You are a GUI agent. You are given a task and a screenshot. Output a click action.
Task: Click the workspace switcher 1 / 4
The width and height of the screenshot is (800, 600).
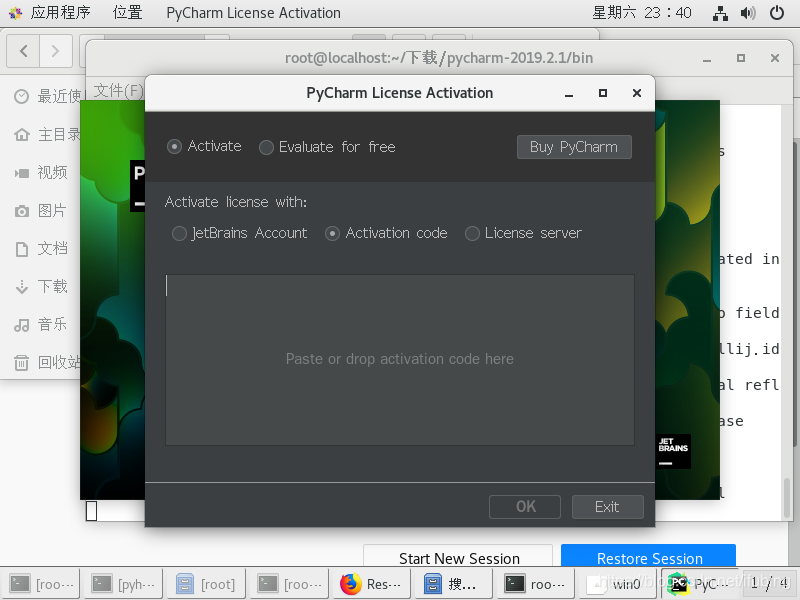click(x=769, y=583)
